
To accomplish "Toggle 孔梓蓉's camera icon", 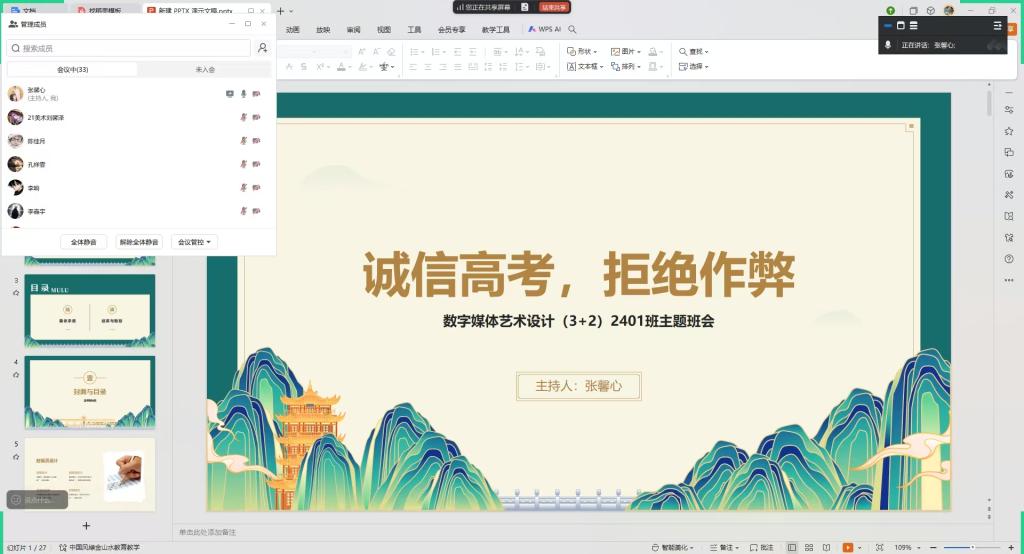I will [x=257, y=165].
